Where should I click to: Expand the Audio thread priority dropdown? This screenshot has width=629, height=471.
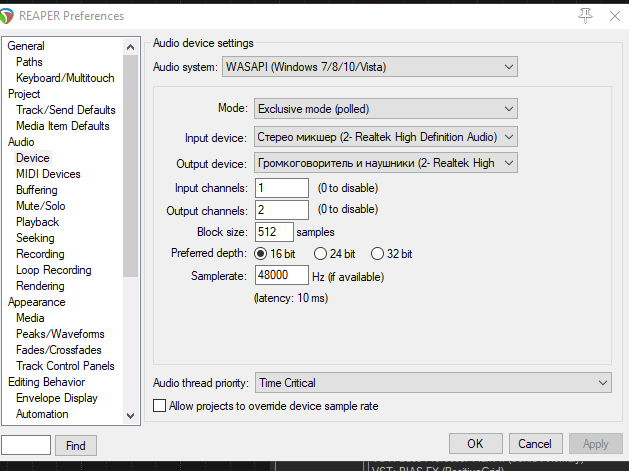[x=432, y=383]
